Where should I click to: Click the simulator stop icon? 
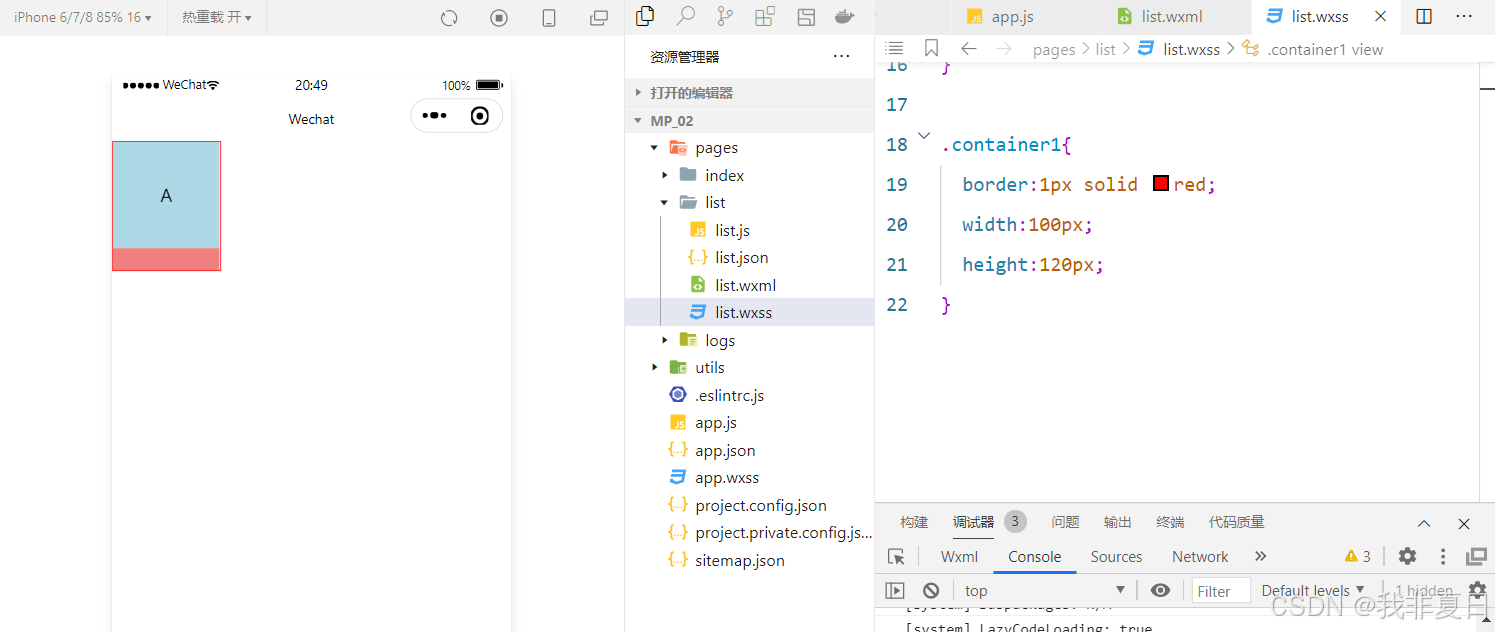click(499, 18)
